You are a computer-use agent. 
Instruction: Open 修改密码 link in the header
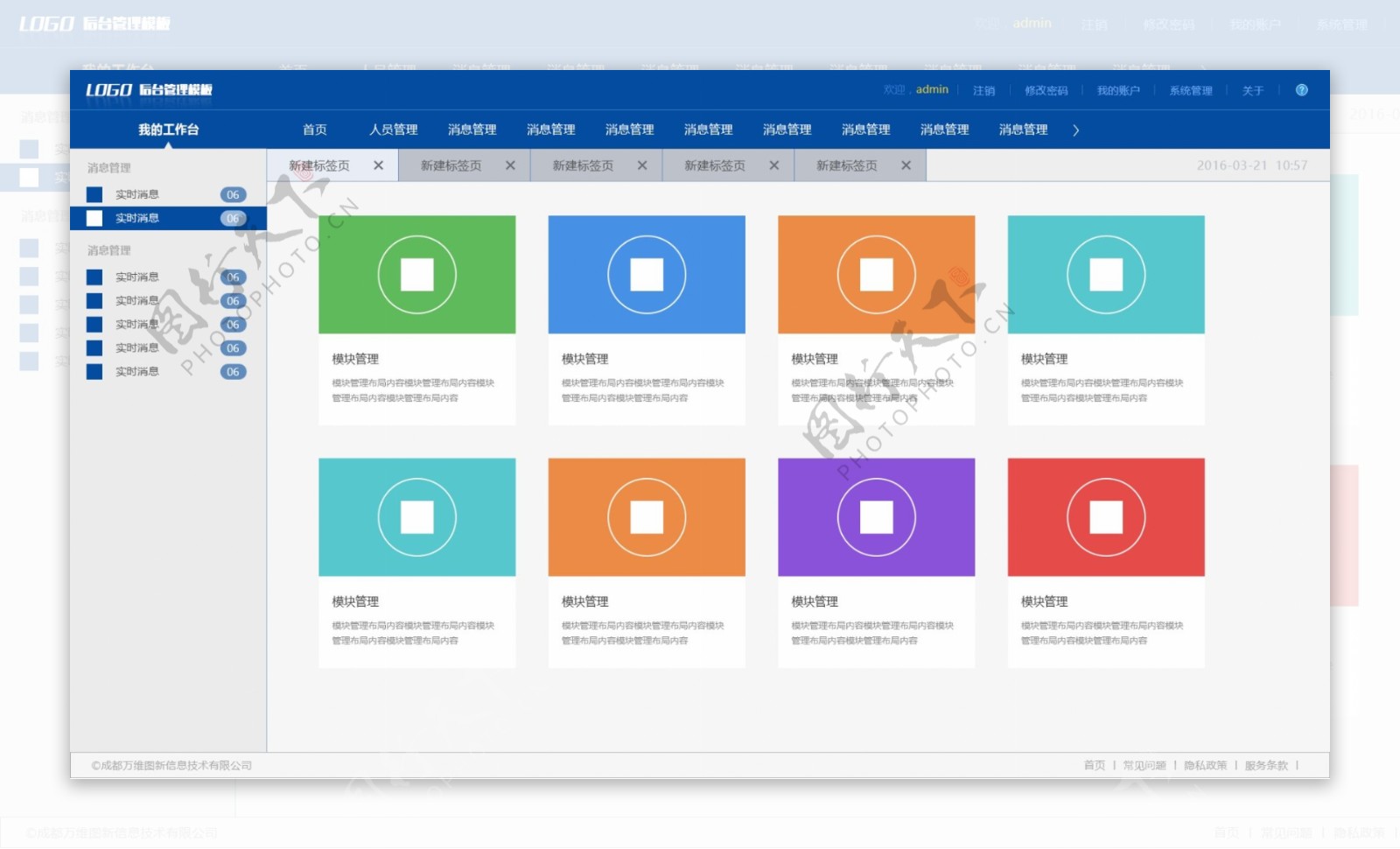(x=1046, y=90)
